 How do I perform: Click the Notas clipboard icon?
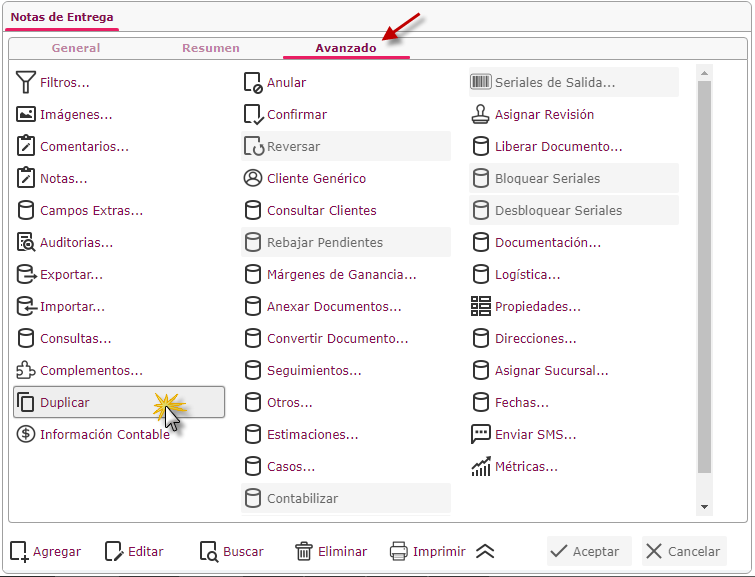pyautogui.click(x=26, y=178)
